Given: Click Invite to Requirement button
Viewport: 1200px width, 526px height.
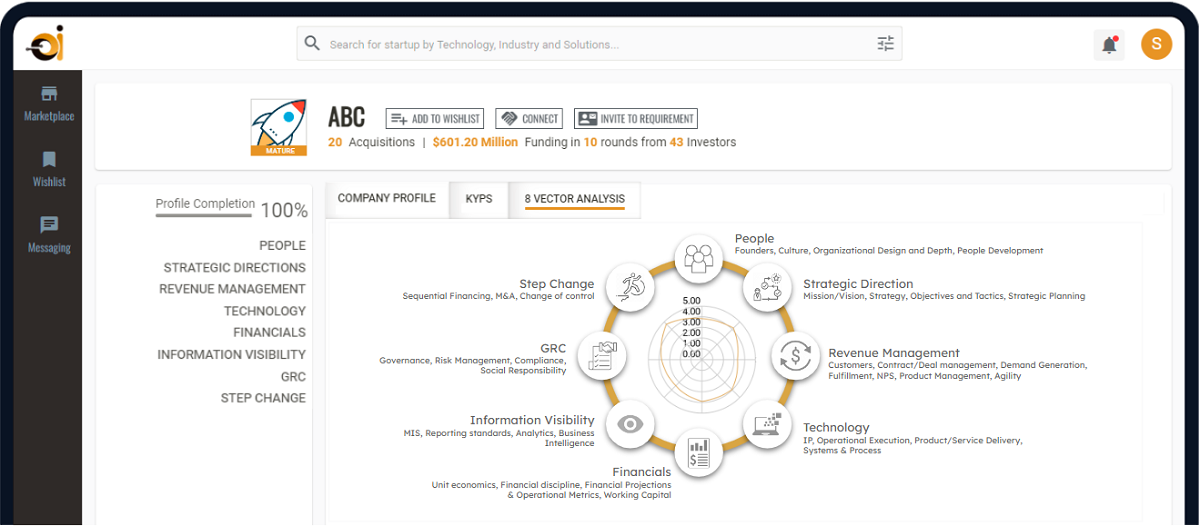Looking at the screenshot, I should coord(635,118).
